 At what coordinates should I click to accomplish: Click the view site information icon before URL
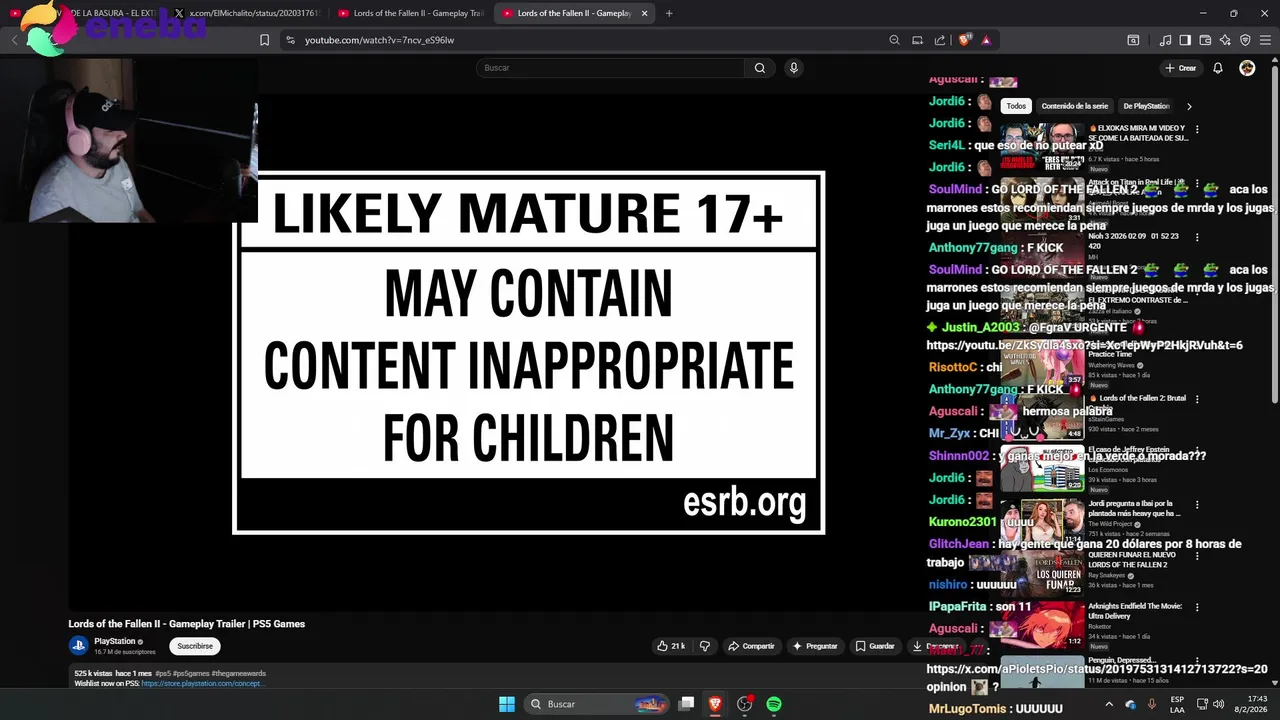click(x=290, y=40)
